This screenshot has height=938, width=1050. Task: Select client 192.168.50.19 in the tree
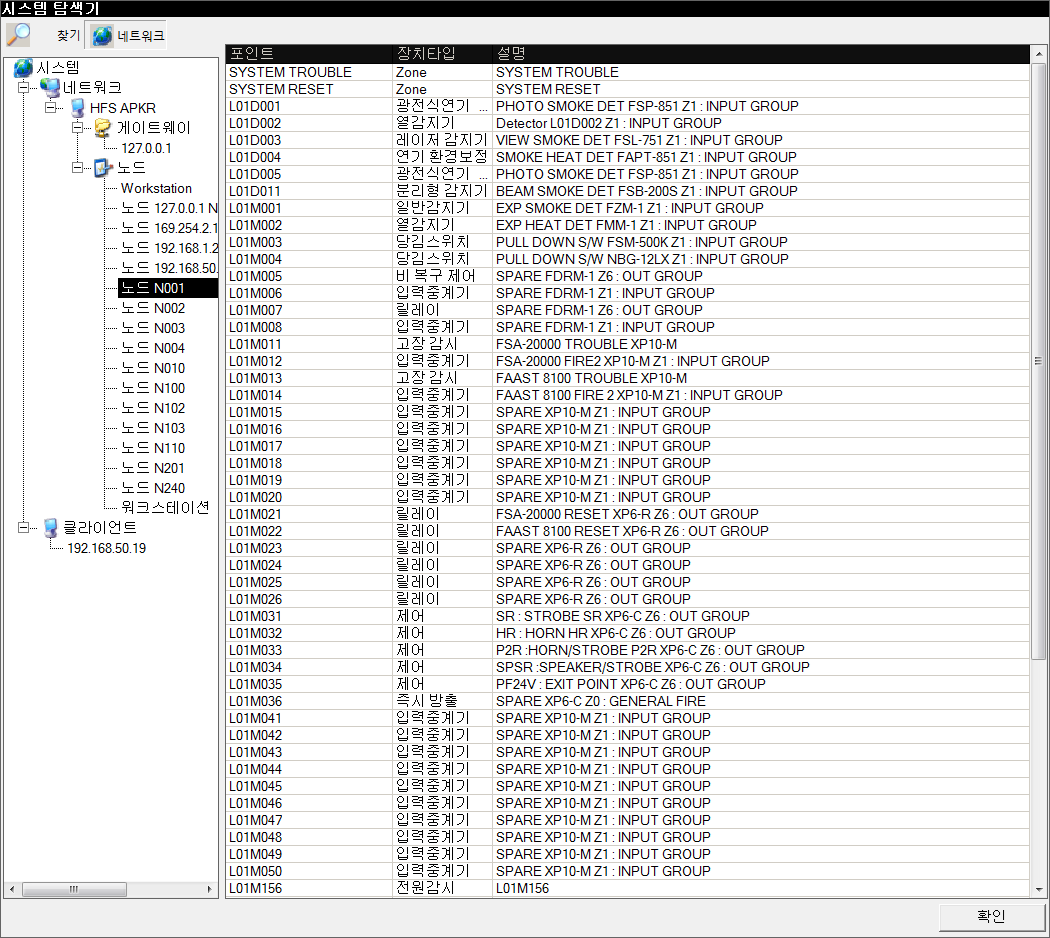tap(106, 548)
